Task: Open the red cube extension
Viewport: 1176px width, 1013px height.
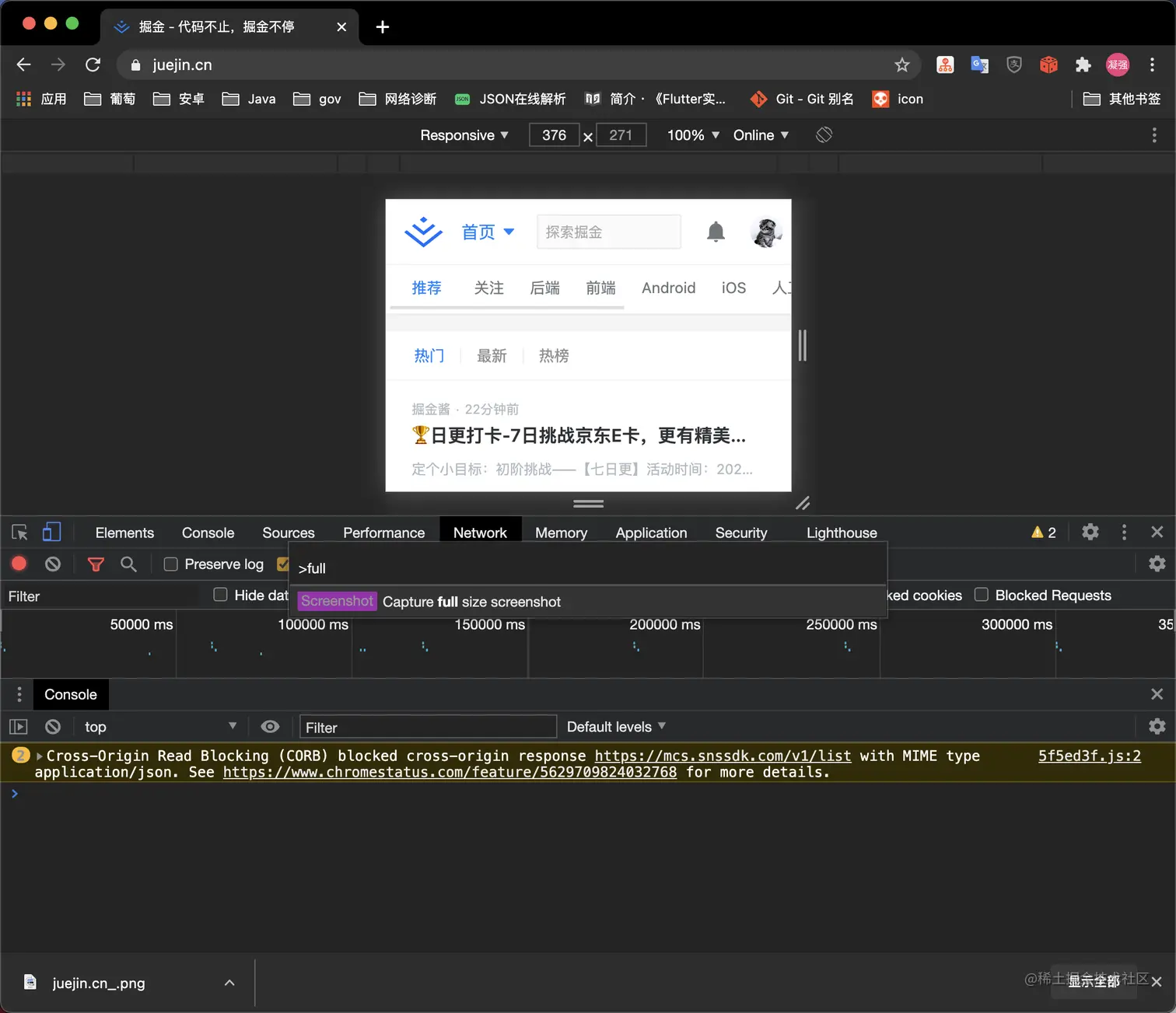Action: pyautogui.click(x=1048, y=65)
